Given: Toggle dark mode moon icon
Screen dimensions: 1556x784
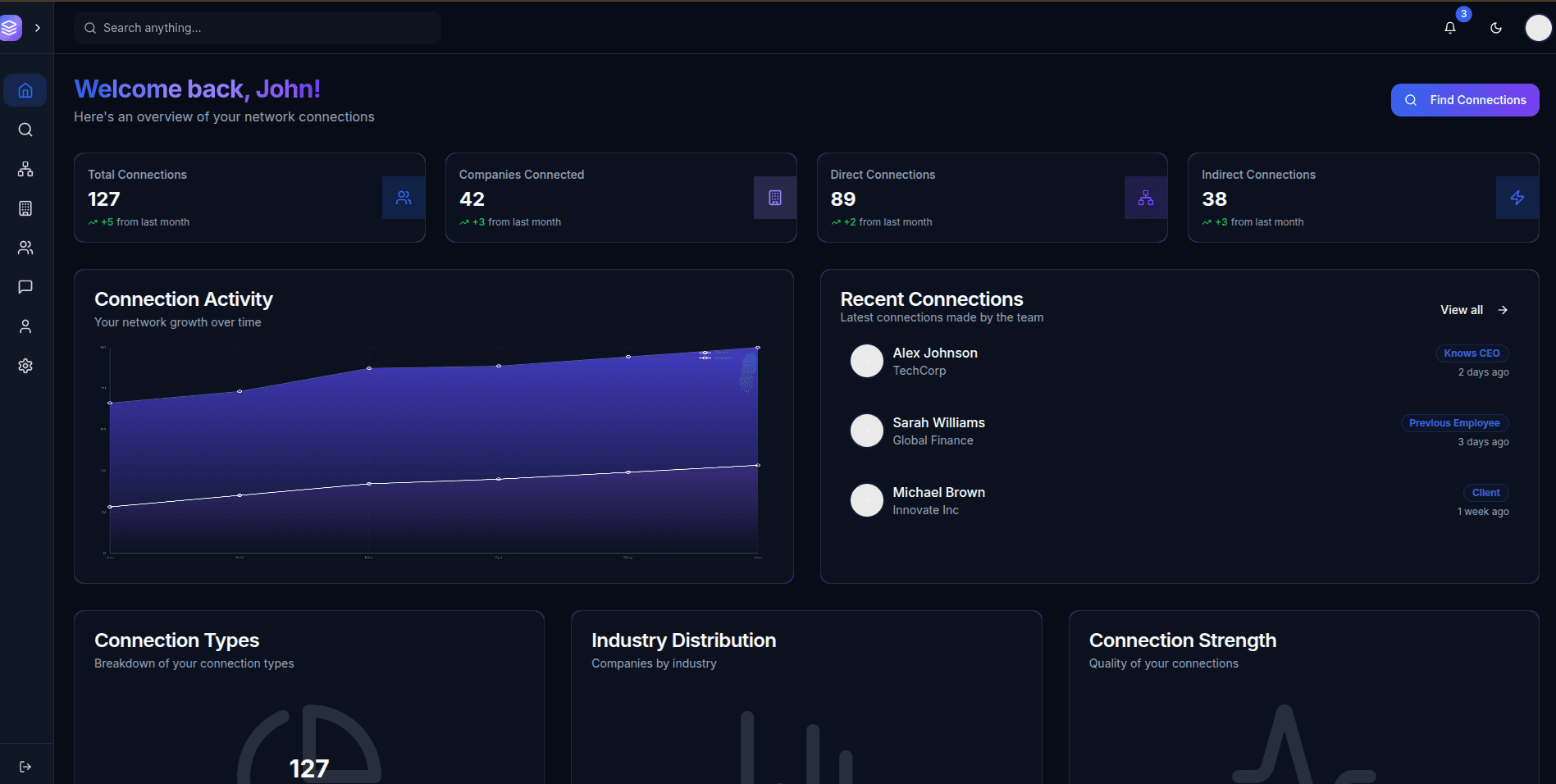Looking at the screenshot, I should (1495, 28).
